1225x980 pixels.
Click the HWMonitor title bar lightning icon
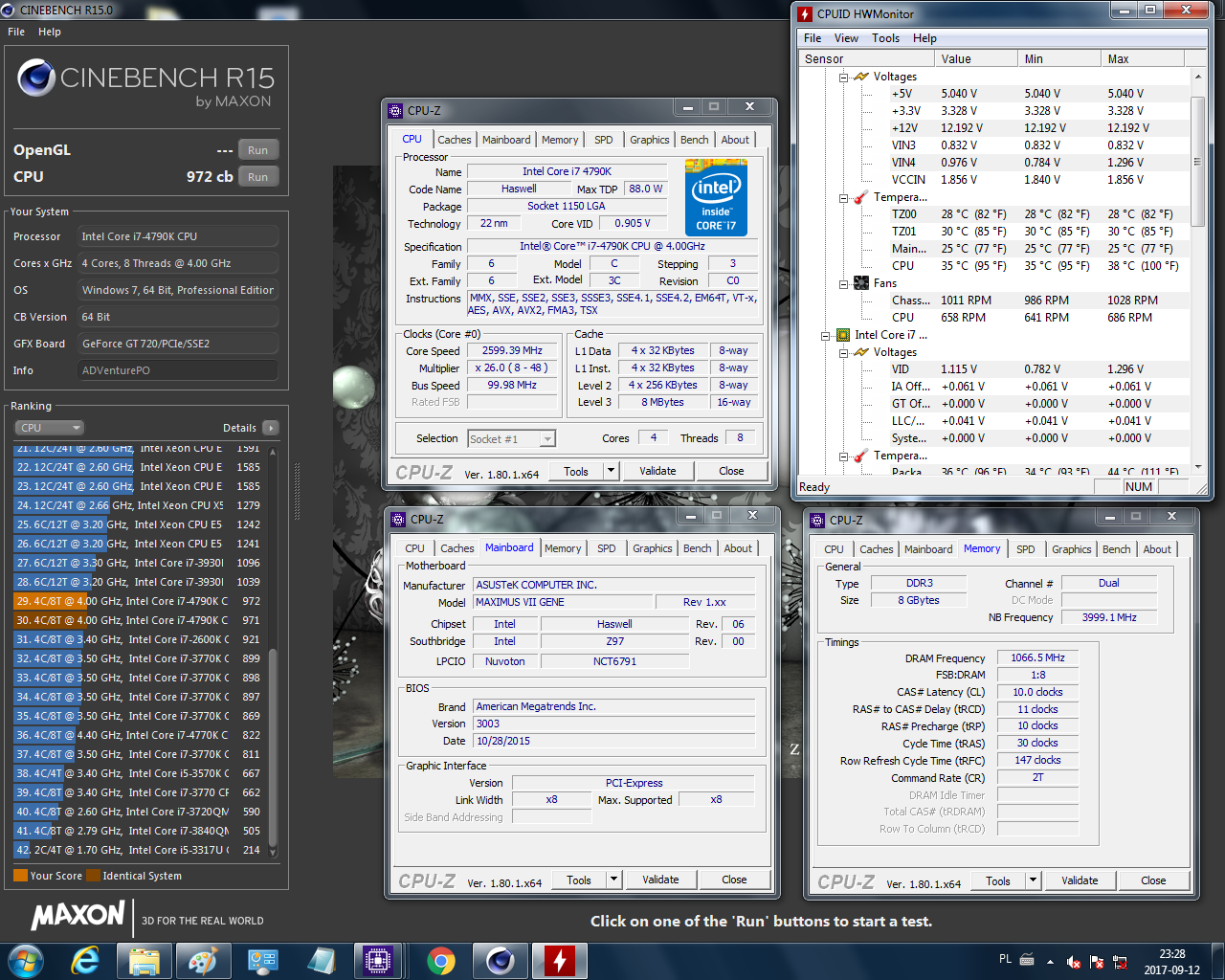point(805,13)
